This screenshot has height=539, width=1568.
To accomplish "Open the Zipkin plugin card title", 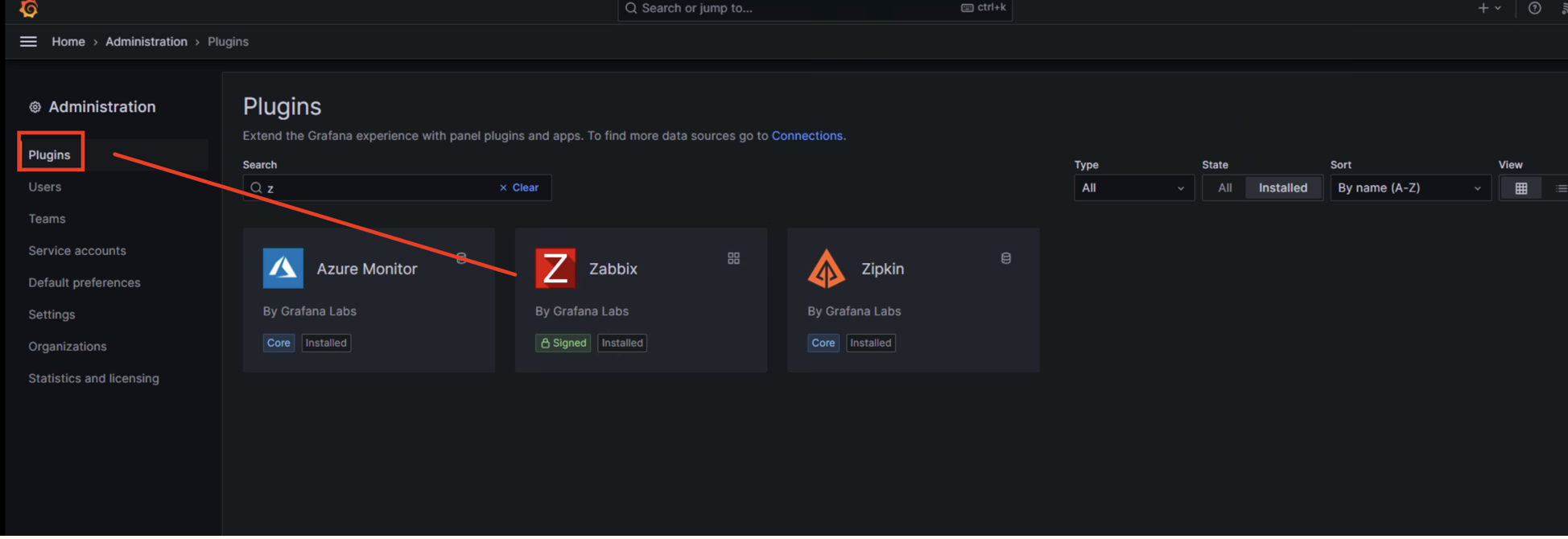I will point(883,269).
